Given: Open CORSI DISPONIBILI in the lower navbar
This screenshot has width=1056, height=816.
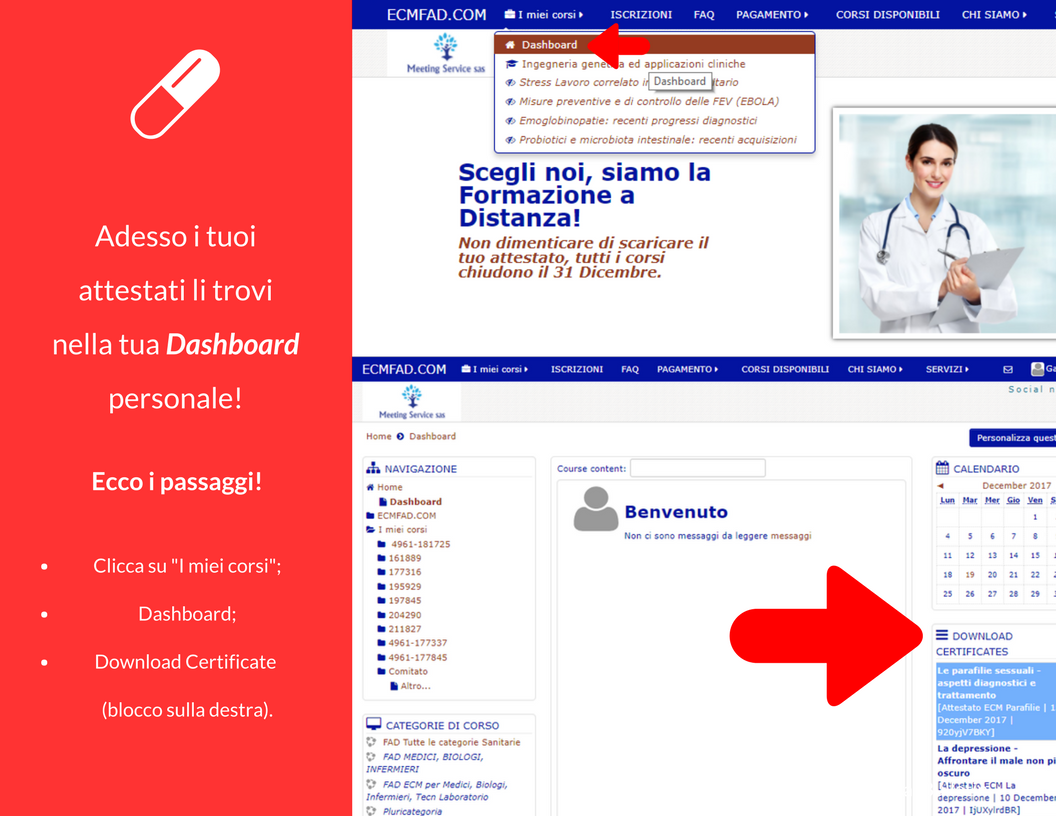Looking at the screenshot, I should (x=785, y=369).
